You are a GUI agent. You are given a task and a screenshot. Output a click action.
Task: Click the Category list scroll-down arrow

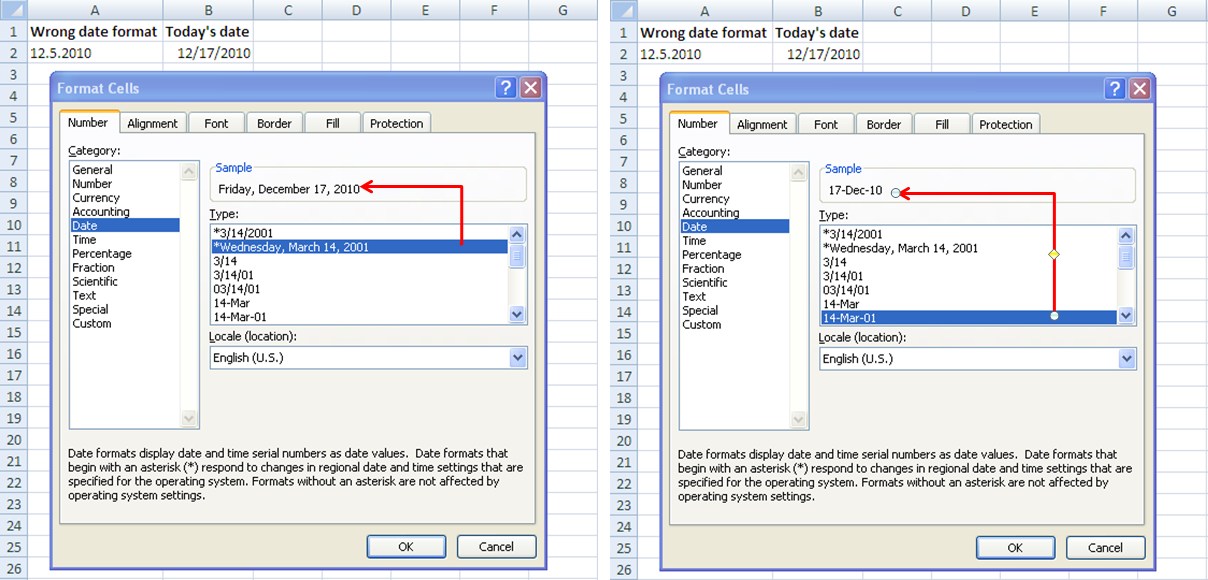point(189,419)
